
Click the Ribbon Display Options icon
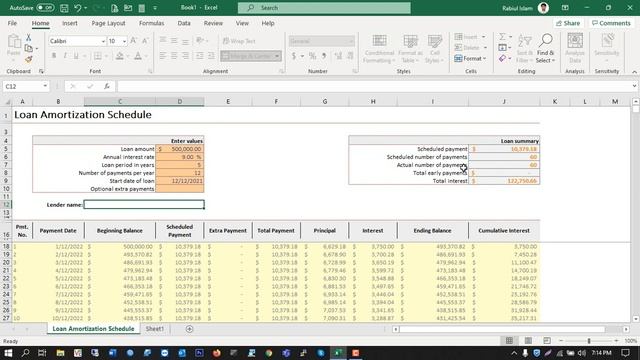[565, 8]
